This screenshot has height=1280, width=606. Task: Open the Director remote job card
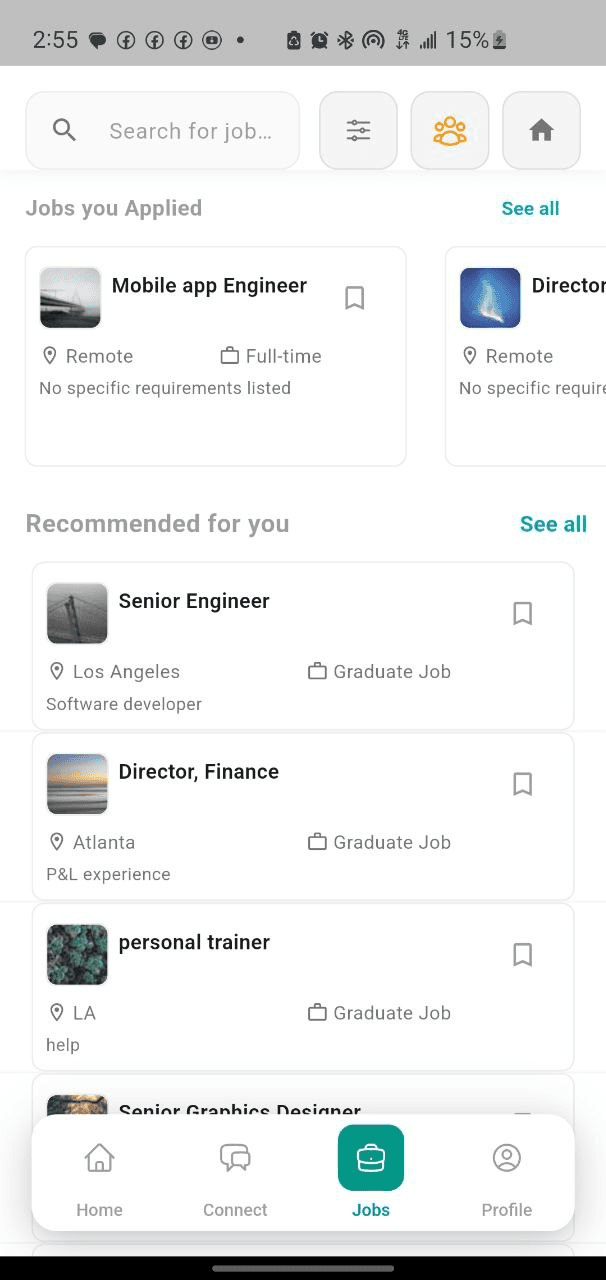(540, 356)
